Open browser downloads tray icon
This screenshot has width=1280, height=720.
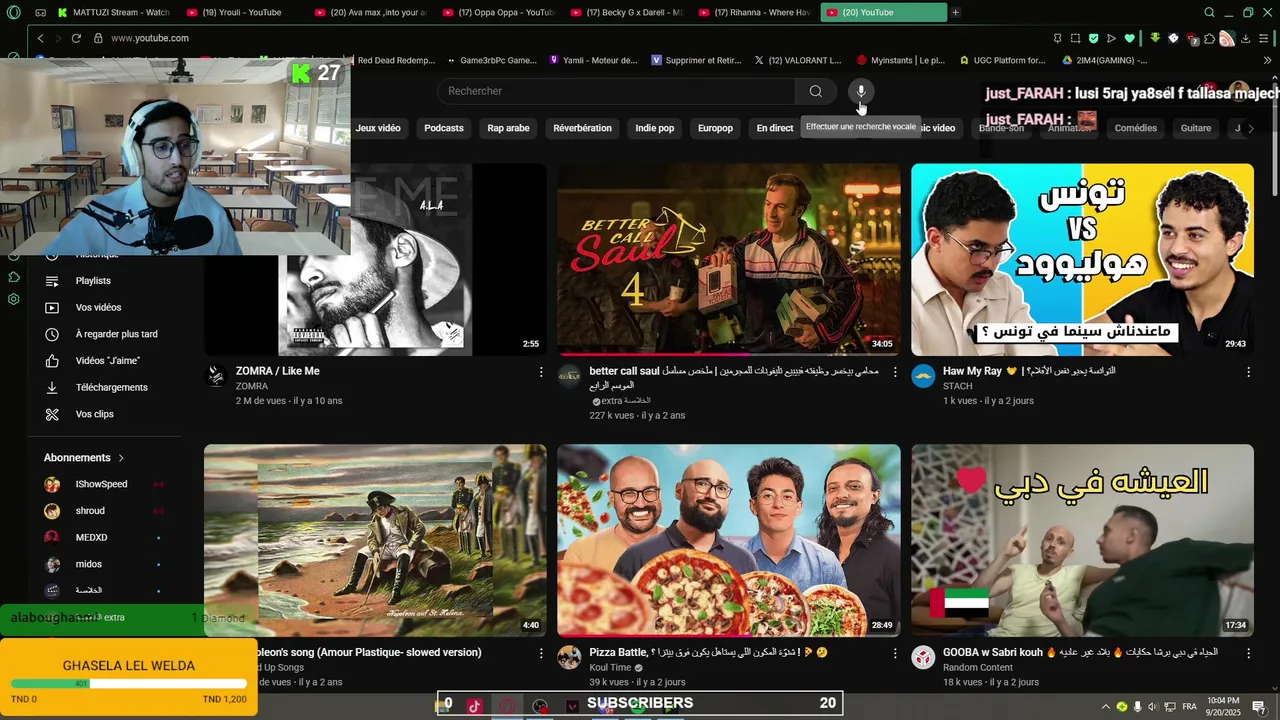coord(1247,38)
